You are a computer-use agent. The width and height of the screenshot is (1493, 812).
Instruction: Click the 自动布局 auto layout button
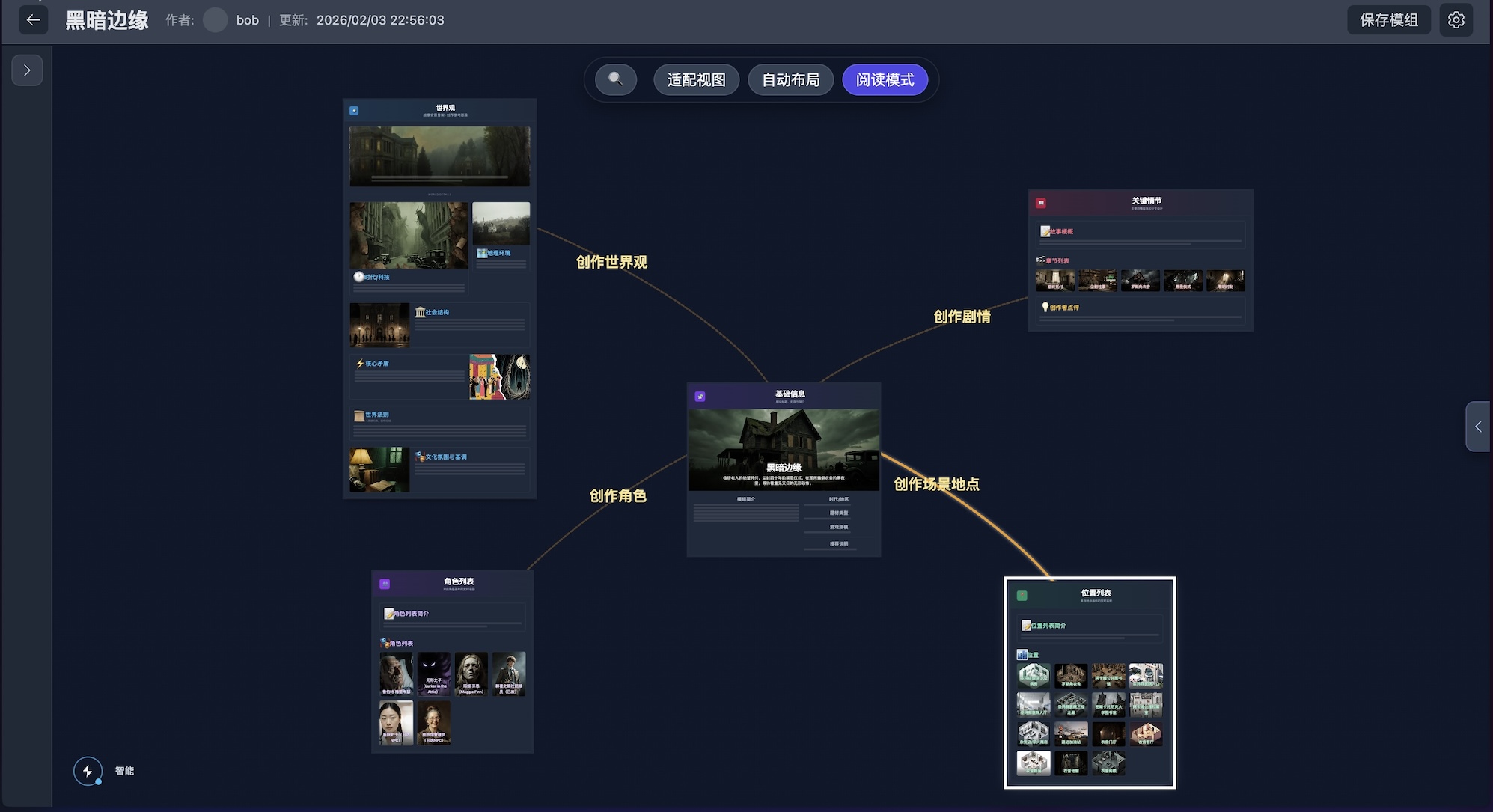(x=790, y=80)
